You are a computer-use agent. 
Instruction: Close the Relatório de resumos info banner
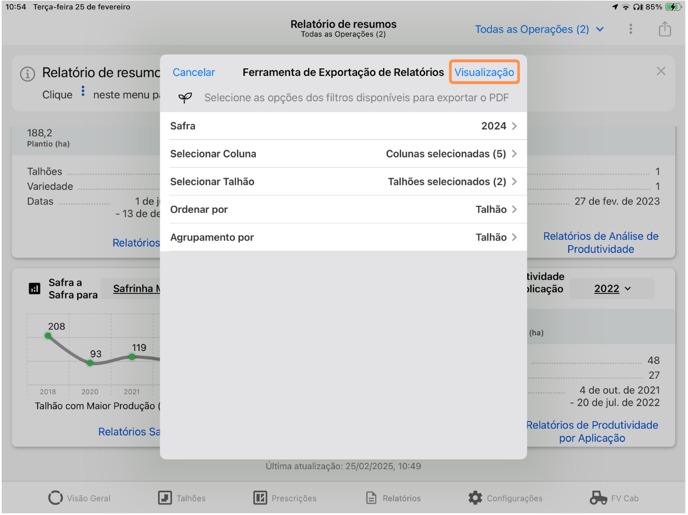click(x=660, y=72)
